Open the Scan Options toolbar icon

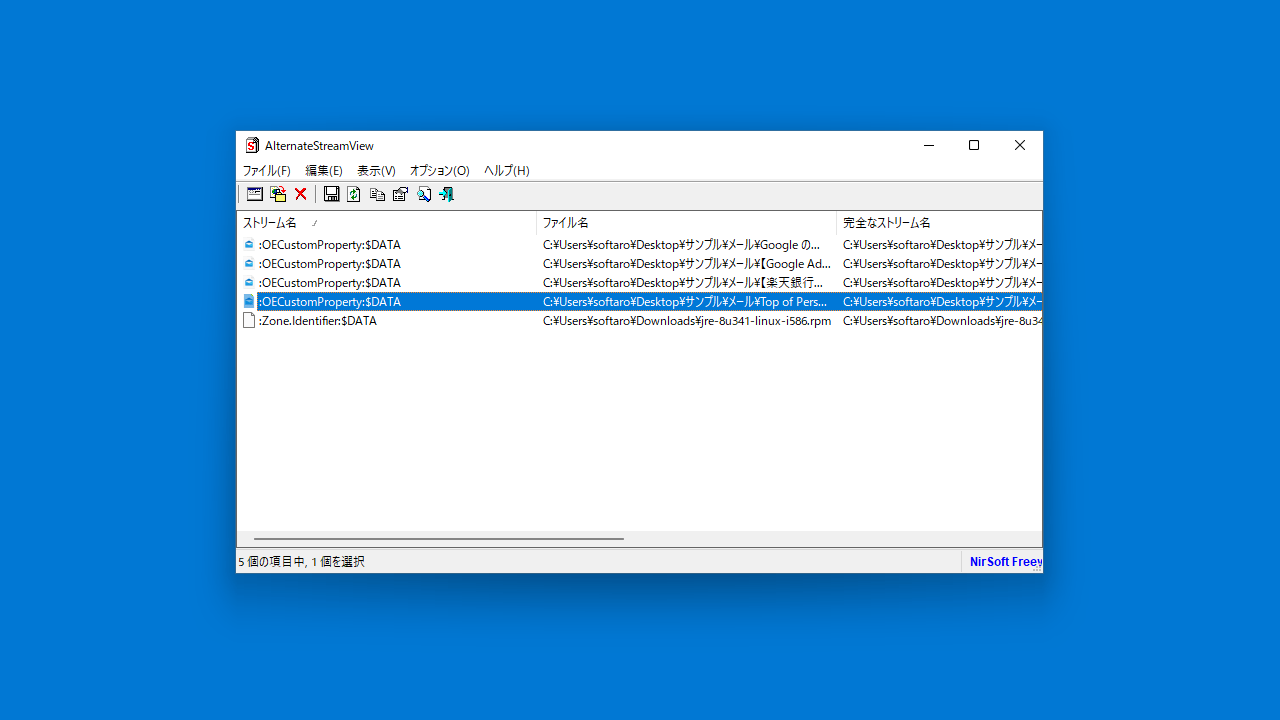point(255,194)
